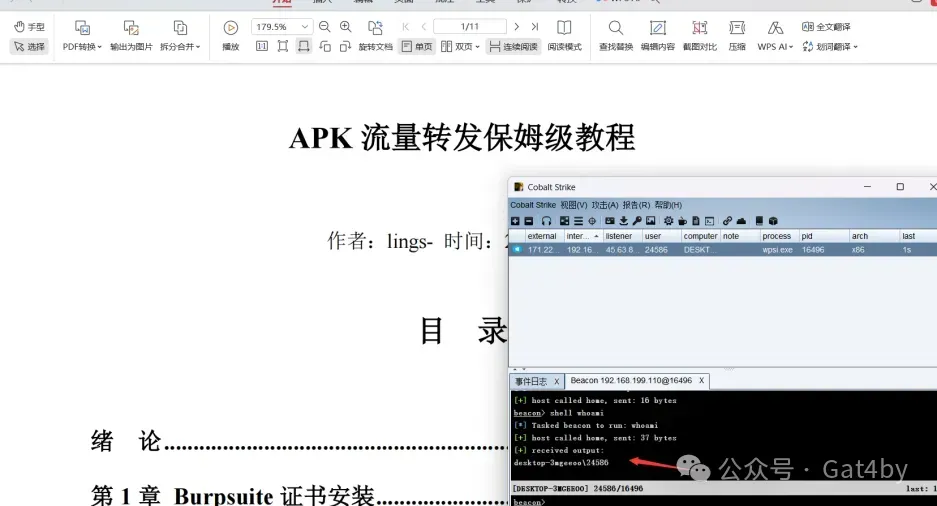Switch to the 事件日志 event log tab
937x506 pixels.
point(531,381)
